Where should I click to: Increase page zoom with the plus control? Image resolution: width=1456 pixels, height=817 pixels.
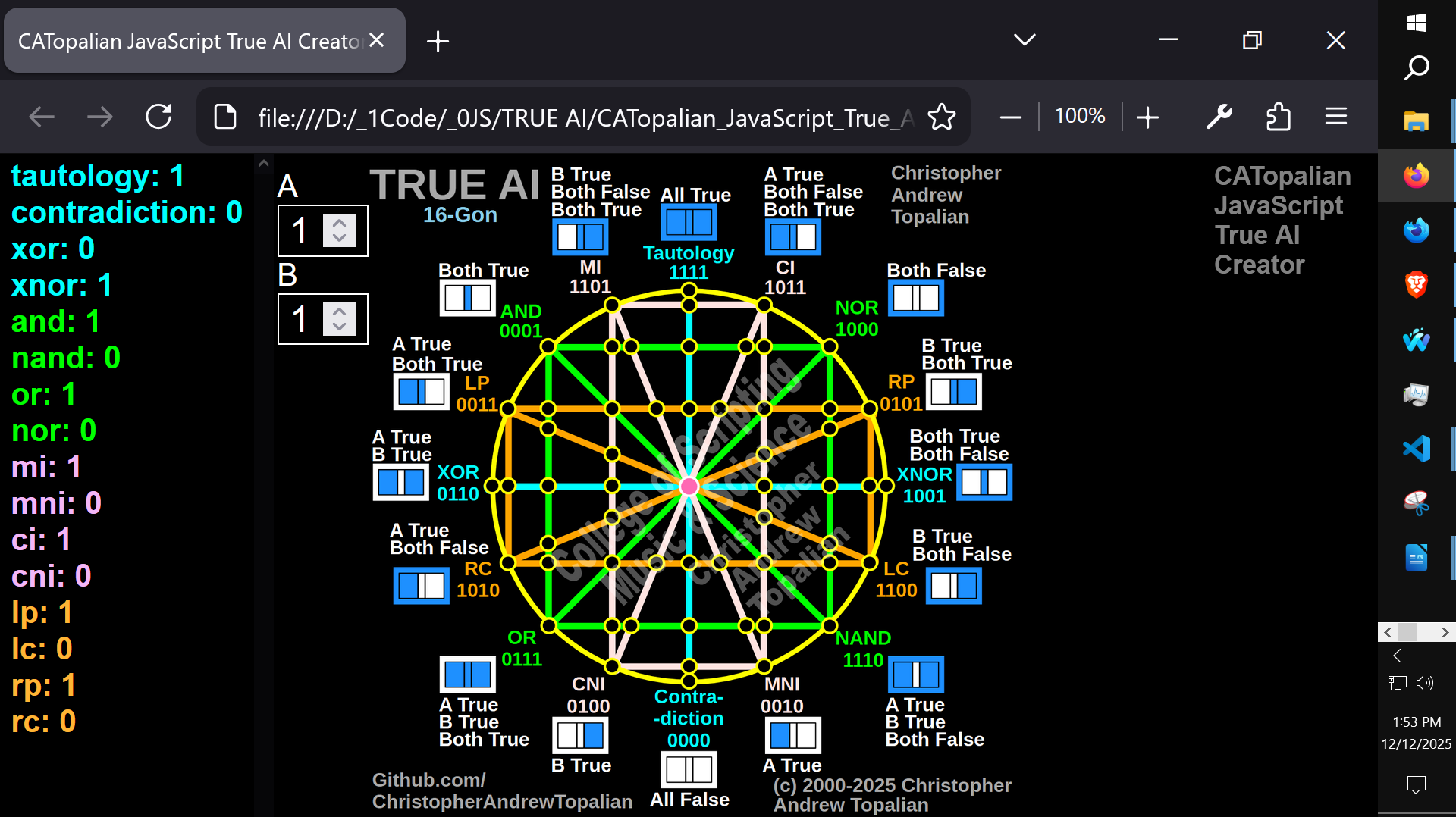click(1147, 117)
